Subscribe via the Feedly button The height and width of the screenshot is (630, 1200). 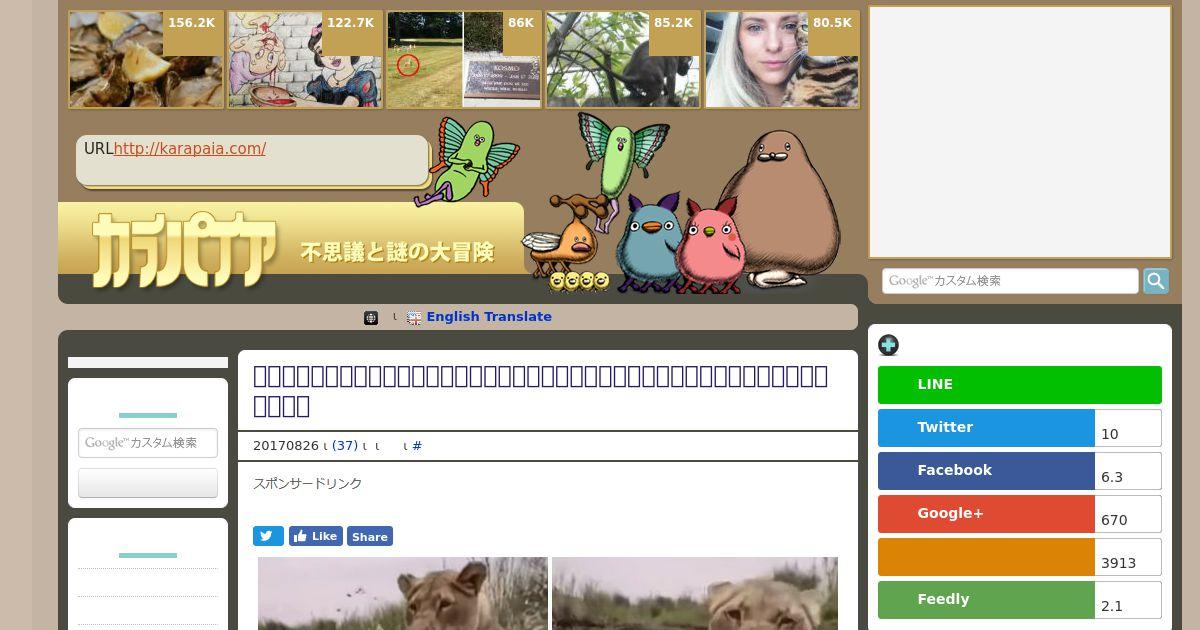[x=986, y=600]
